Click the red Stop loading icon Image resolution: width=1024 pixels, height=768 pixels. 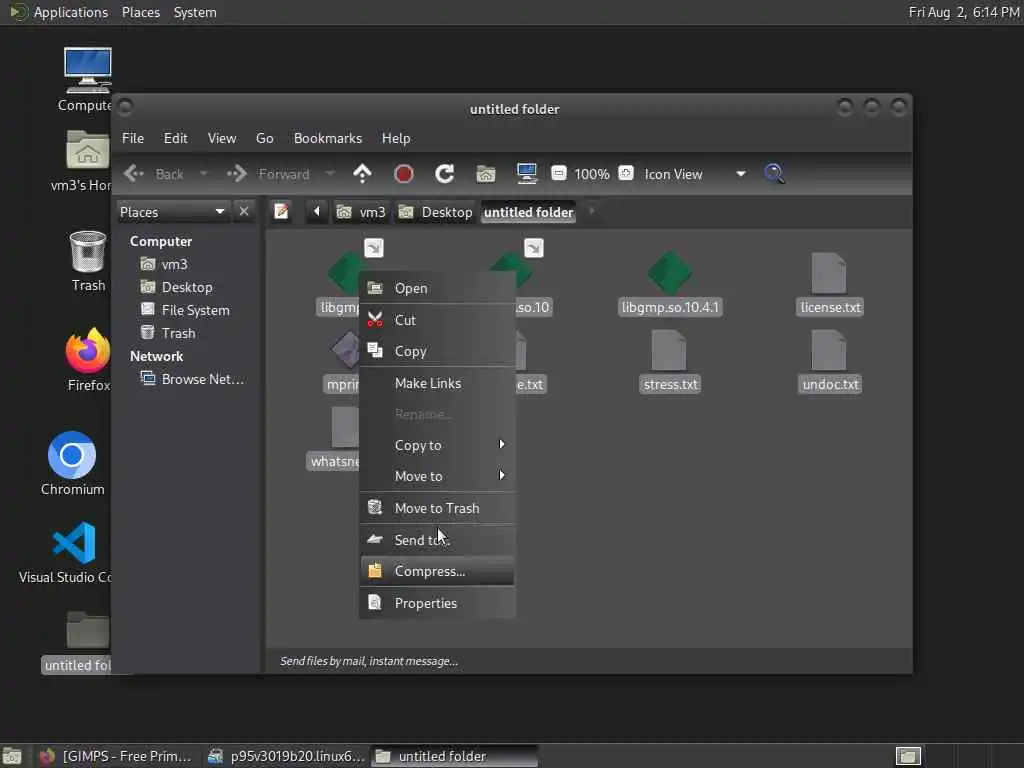click(404, 174)
